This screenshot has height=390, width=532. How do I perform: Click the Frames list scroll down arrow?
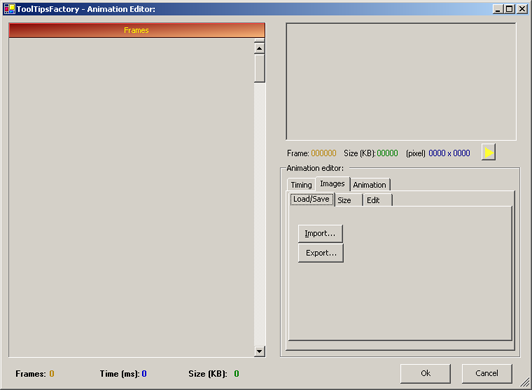pyautogui.click(x=259, y=351)
